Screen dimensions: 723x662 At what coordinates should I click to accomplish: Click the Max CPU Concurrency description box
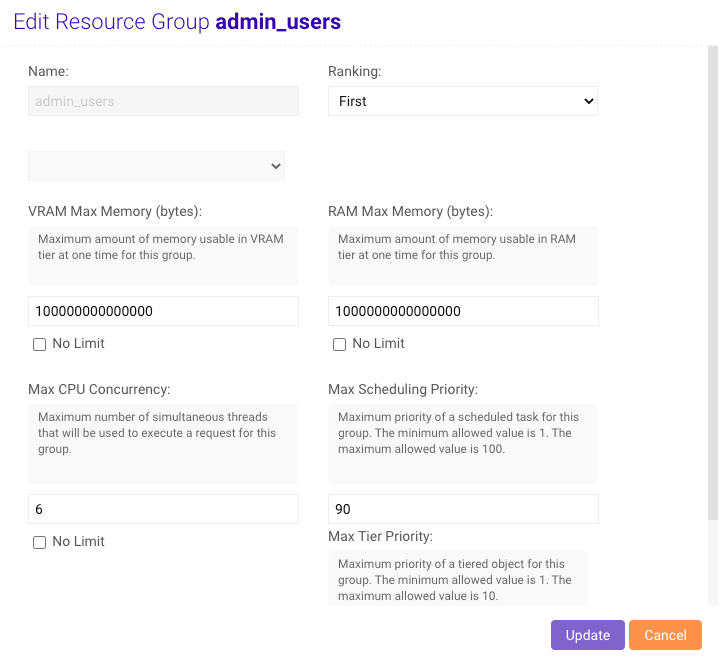163,443
